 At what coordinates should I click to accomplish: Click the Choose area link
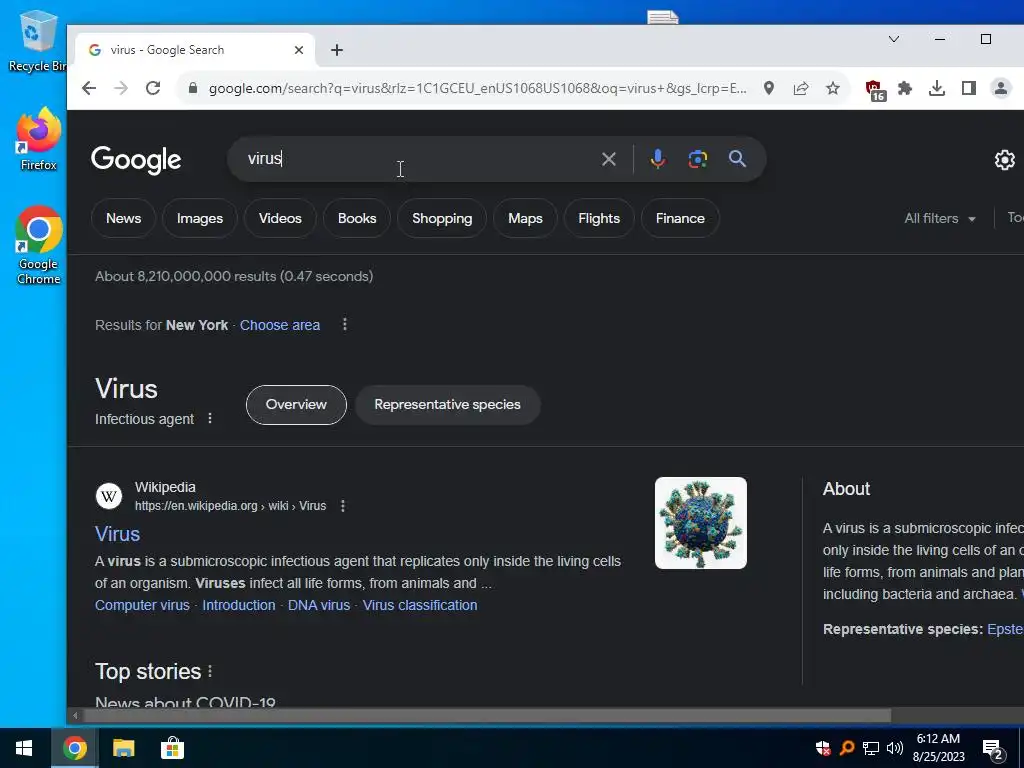(280, 325)
